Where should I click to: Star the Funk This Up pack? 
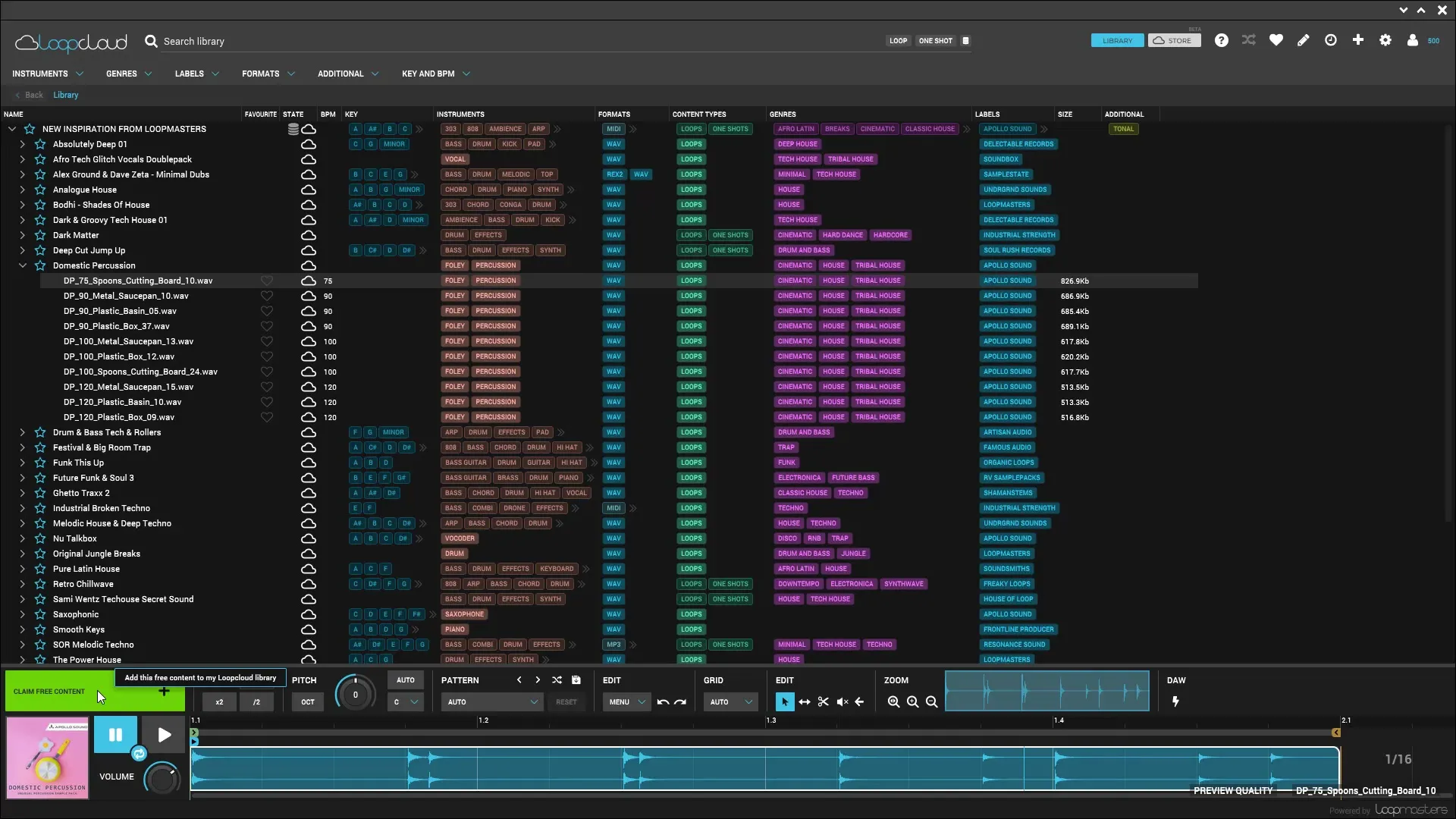[40, 463]
